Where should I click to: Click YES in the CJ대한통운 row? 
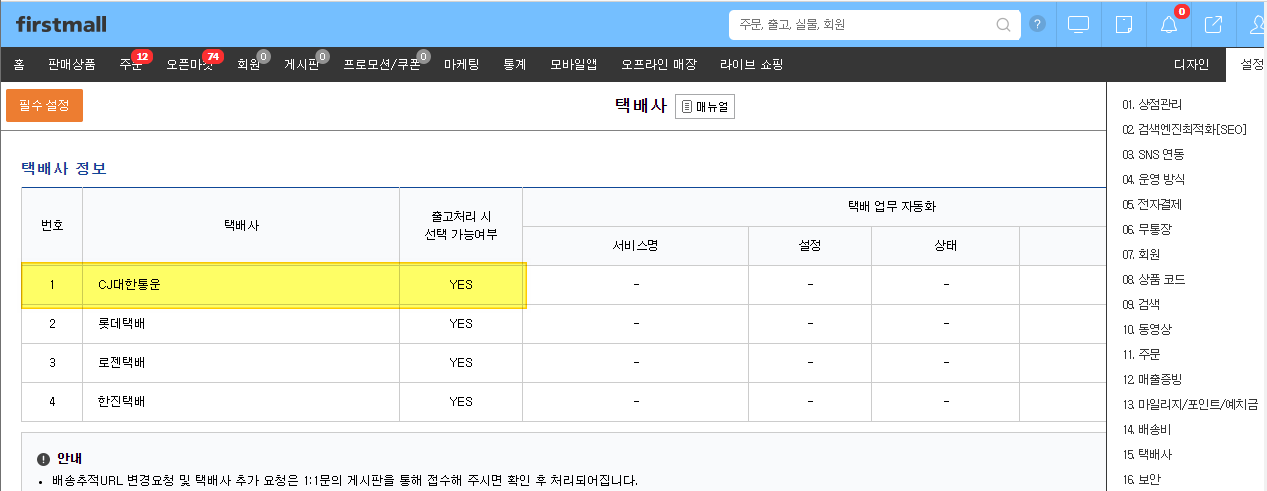point(461,285)
